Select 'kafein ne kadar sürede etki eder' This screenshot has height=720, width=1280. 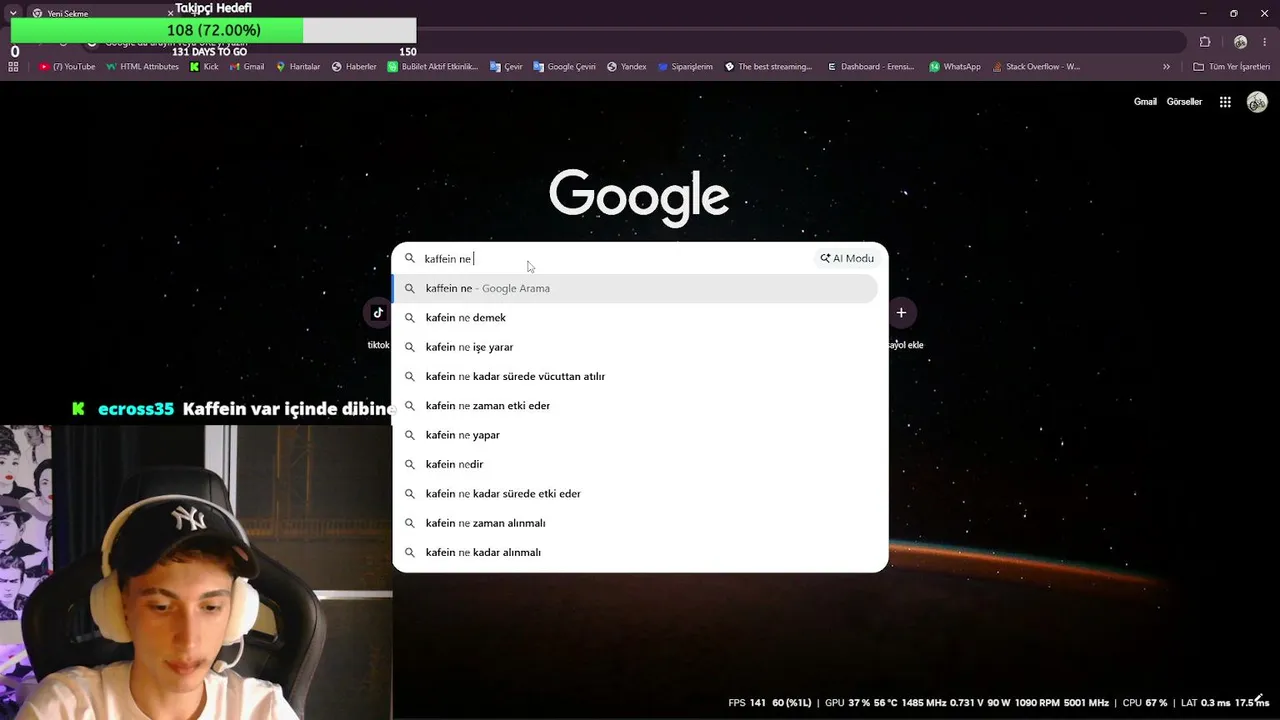click(x=635, y=494)
